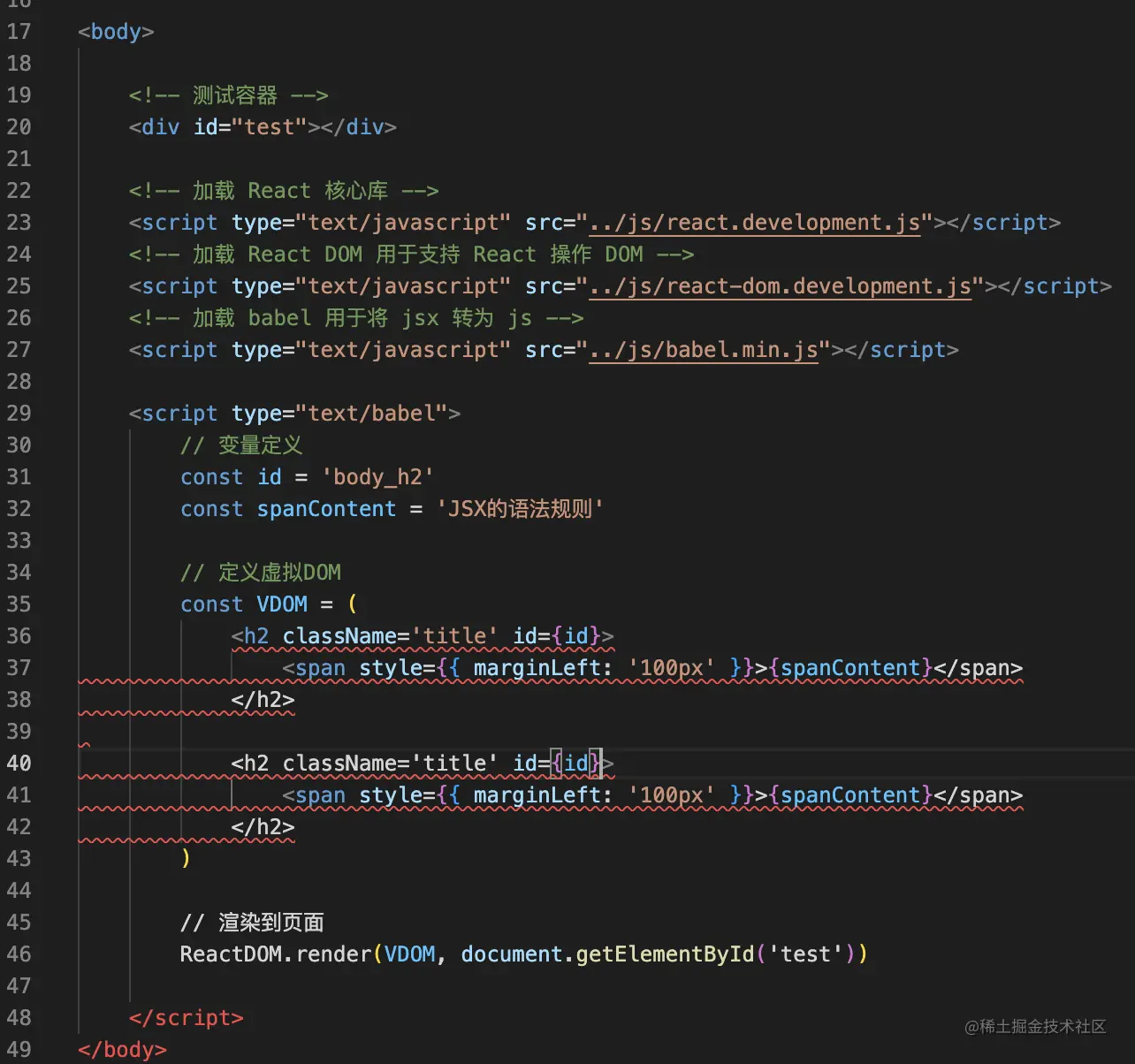Click {spanContent} expression on line 37
The image size is (1135, 1064).
(x=851, y=668)
